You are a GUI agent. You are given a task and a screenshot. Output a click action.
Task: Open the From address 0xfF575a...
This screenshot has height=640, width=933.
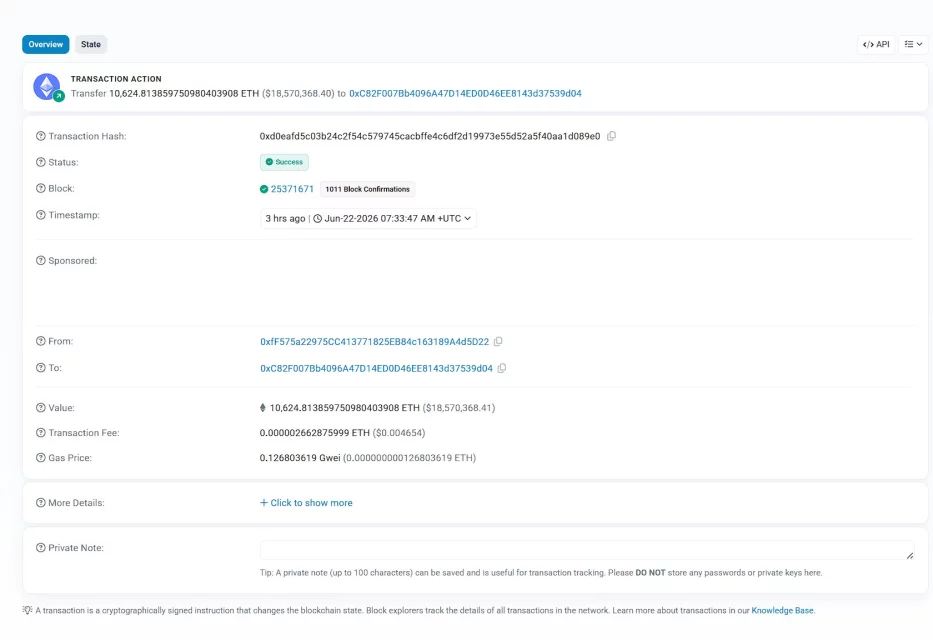tap(374, 342)
